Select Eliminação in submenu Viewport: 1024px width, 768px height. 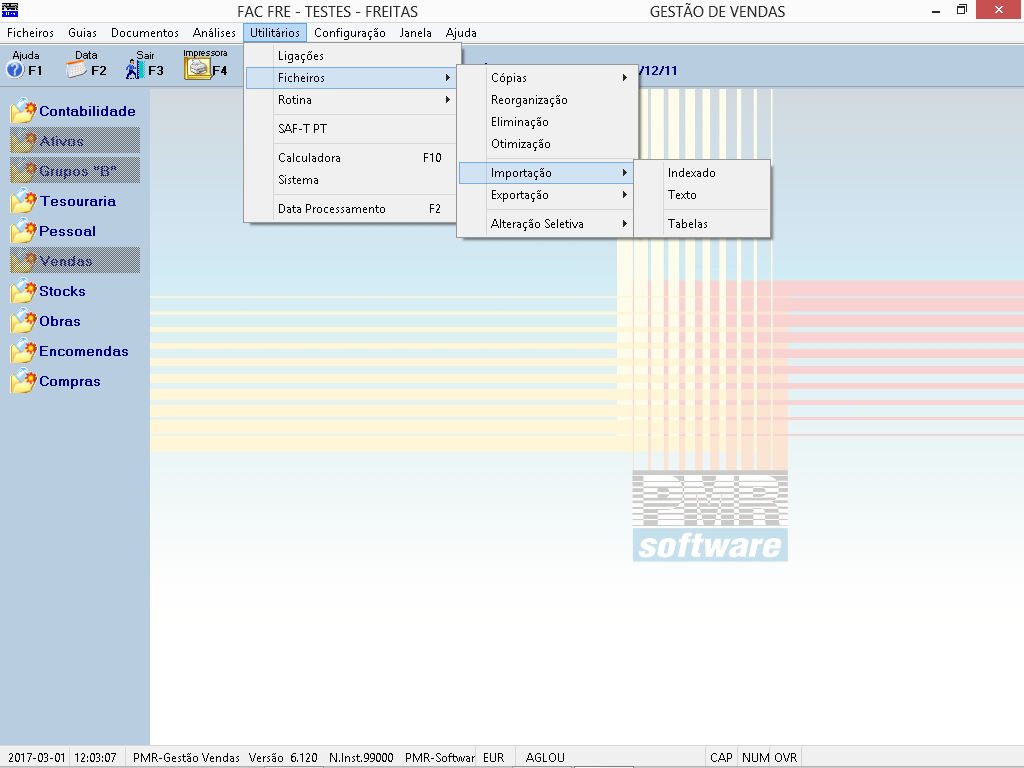point(547,122)
